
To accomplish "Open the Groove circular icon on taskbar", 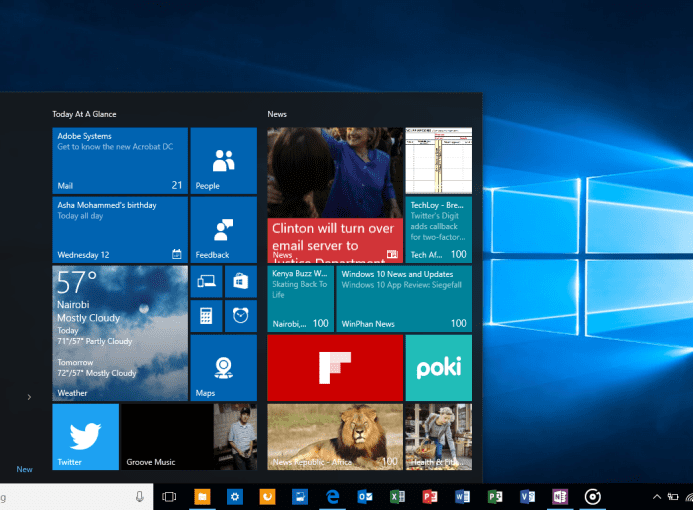I will click(592, 497).
